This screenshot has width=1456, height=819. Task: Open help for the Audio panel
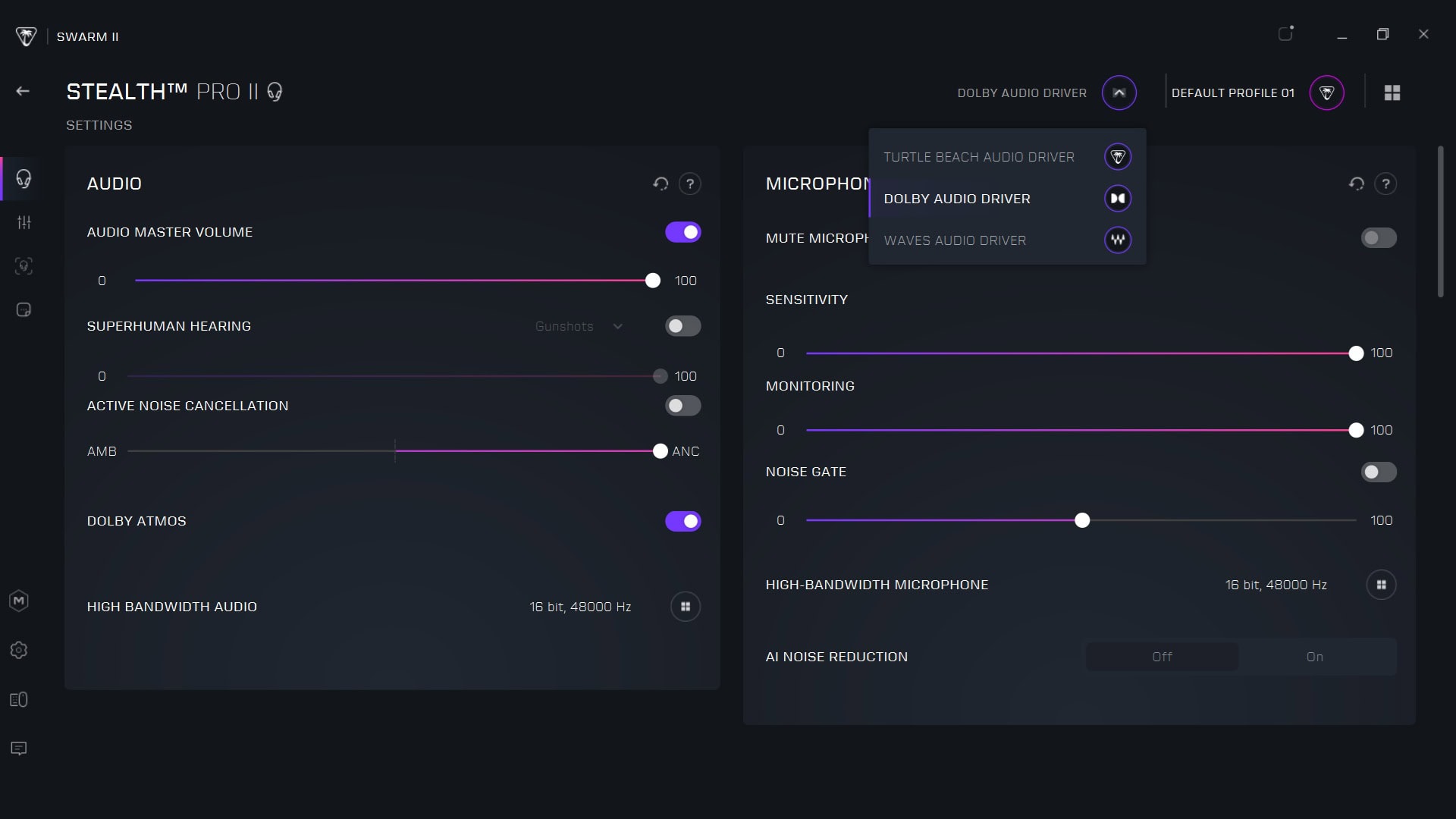pyautogui.click(x=689, y=184)
